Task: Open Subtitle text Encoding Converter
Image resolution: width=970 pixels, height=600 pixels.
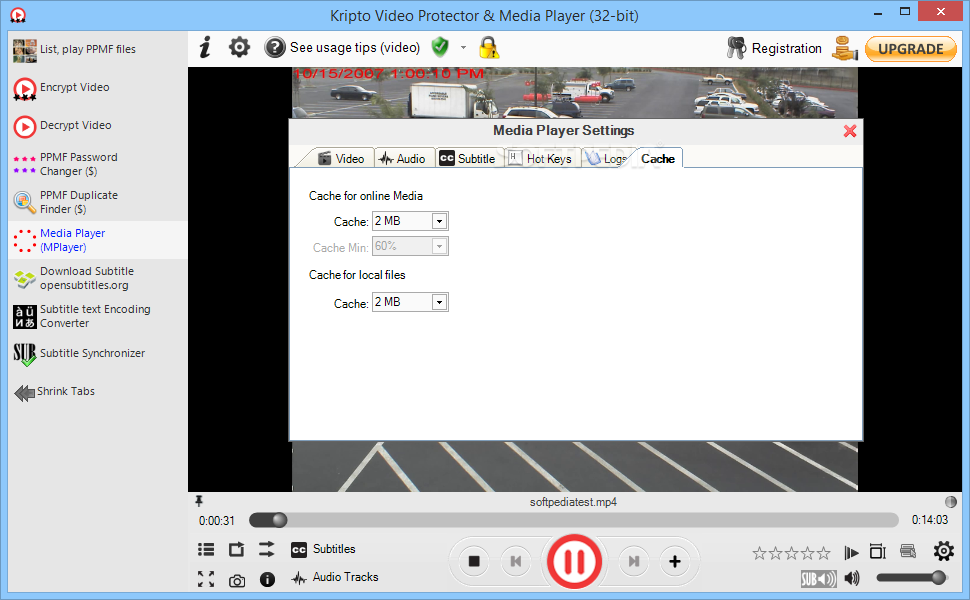Action: coord(98,316)
